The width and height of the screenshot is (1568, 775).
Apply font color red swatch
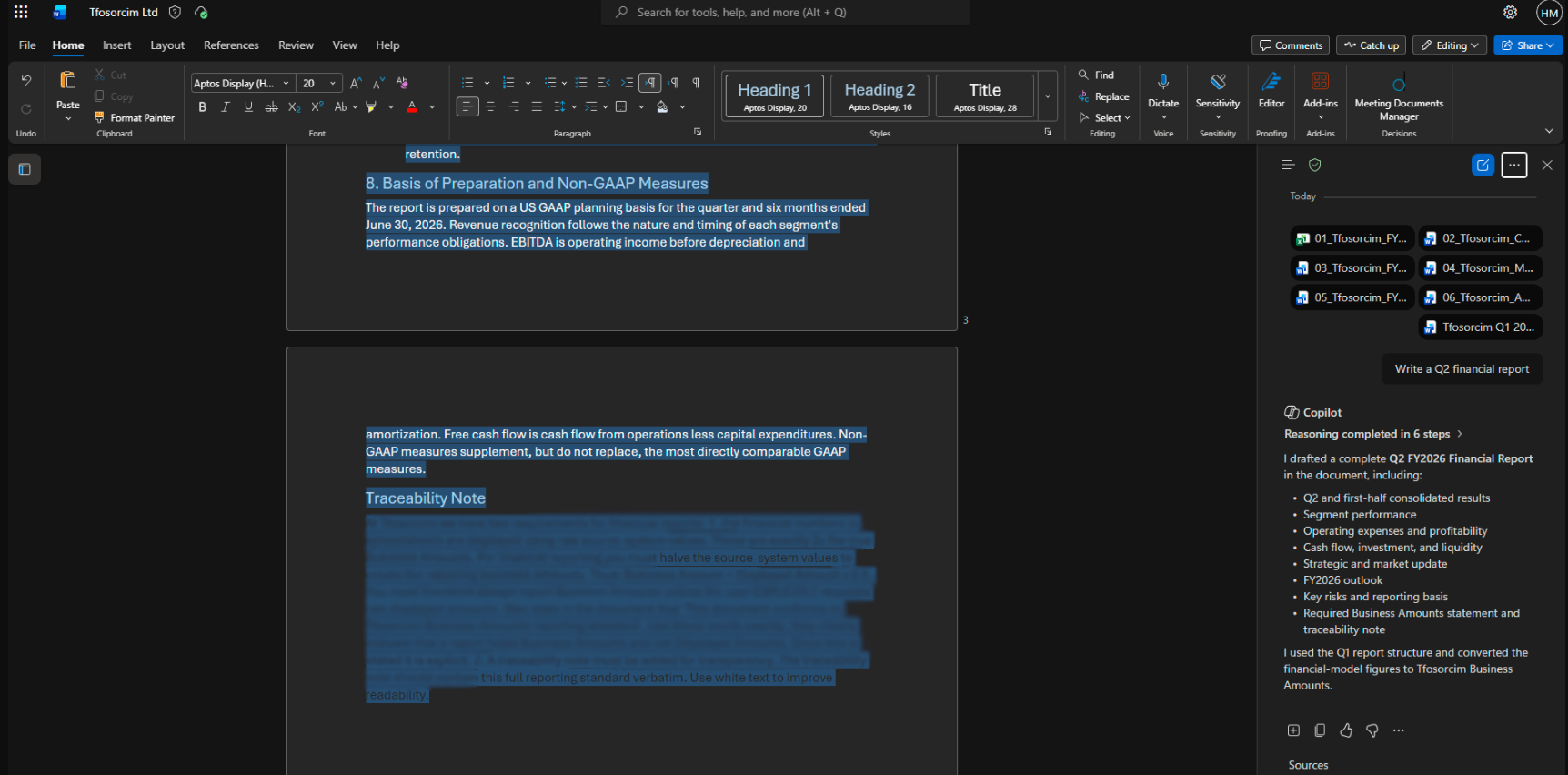(x=412, y=107)
